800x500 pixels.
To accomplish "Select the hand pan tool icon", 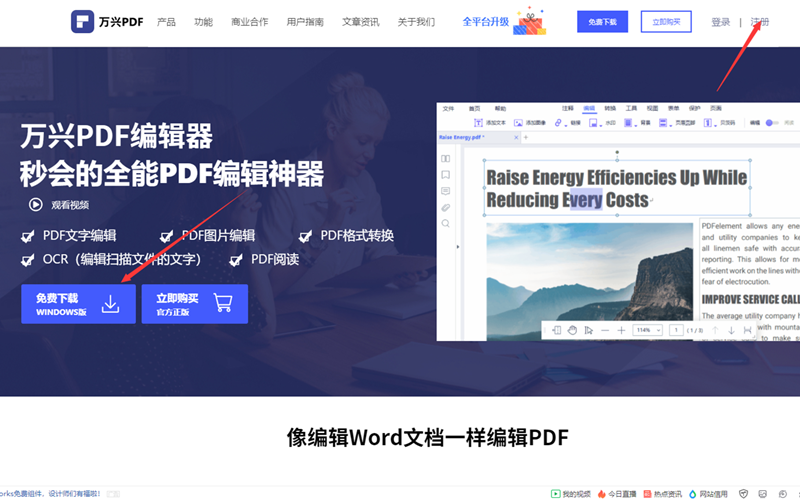I will coord(573,330).
